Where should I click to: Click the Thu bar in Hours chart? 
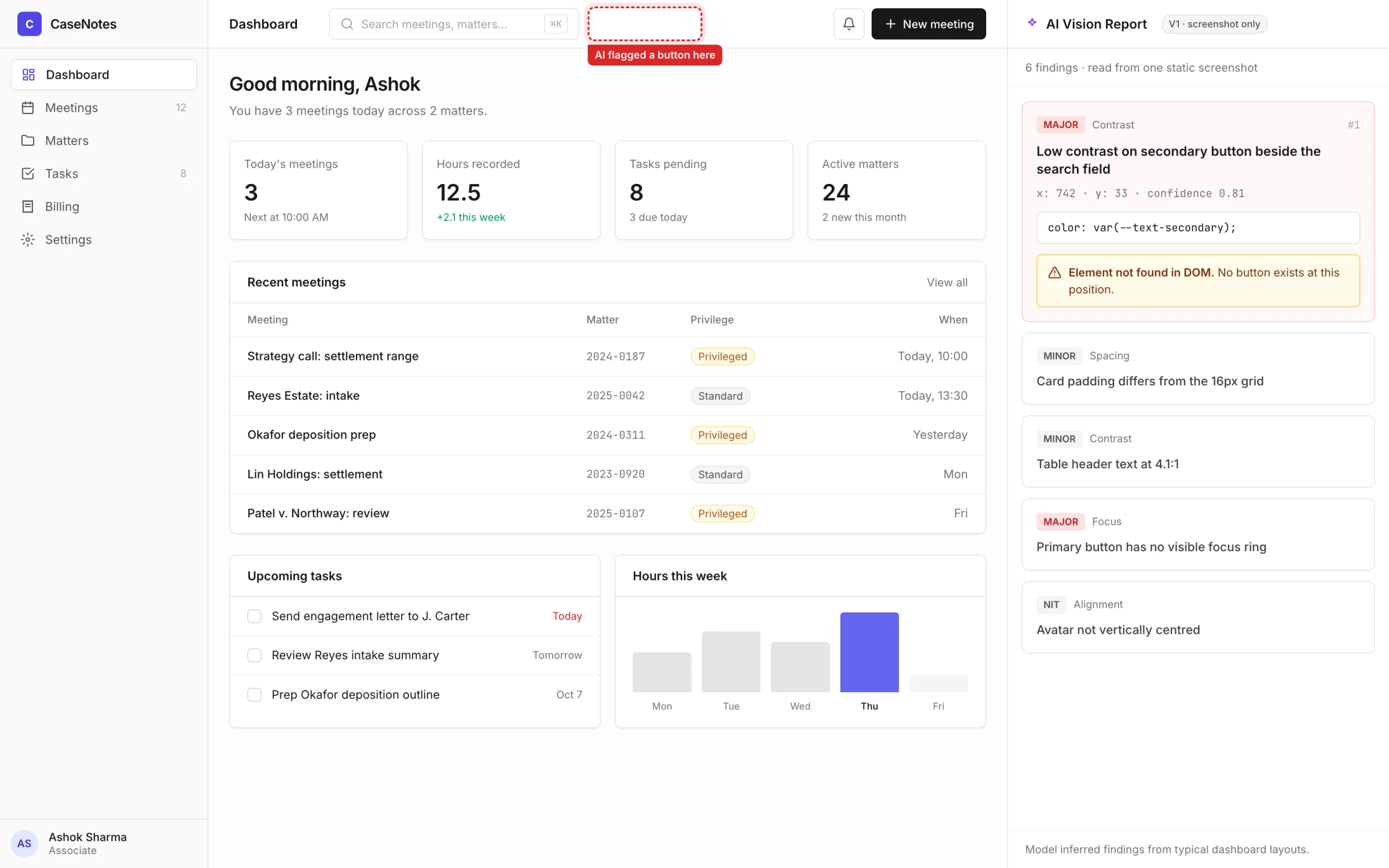coord(869,652)
